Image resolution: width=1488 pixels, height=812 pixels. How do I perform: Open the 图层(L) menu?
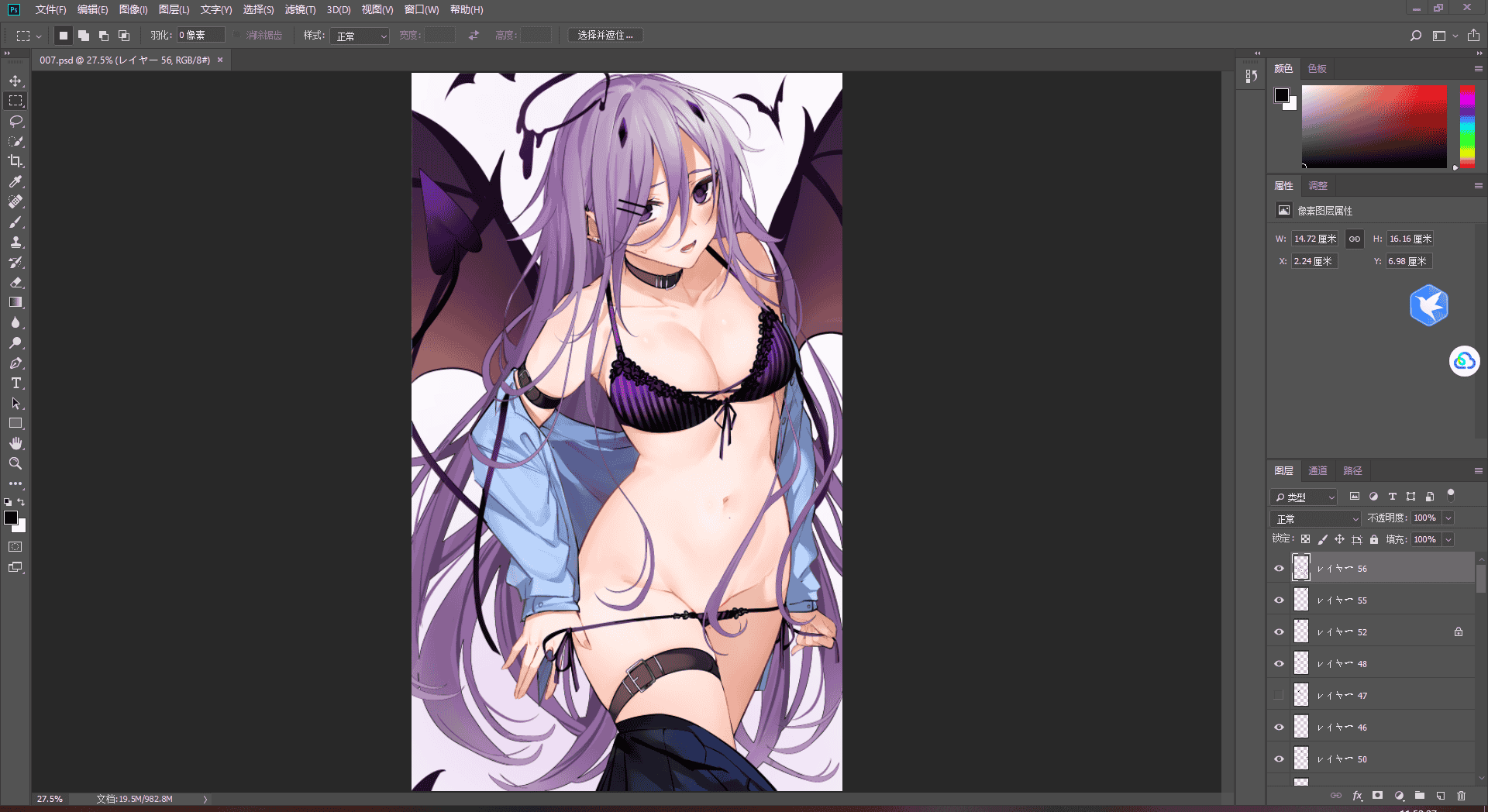(x=174, y=9)
